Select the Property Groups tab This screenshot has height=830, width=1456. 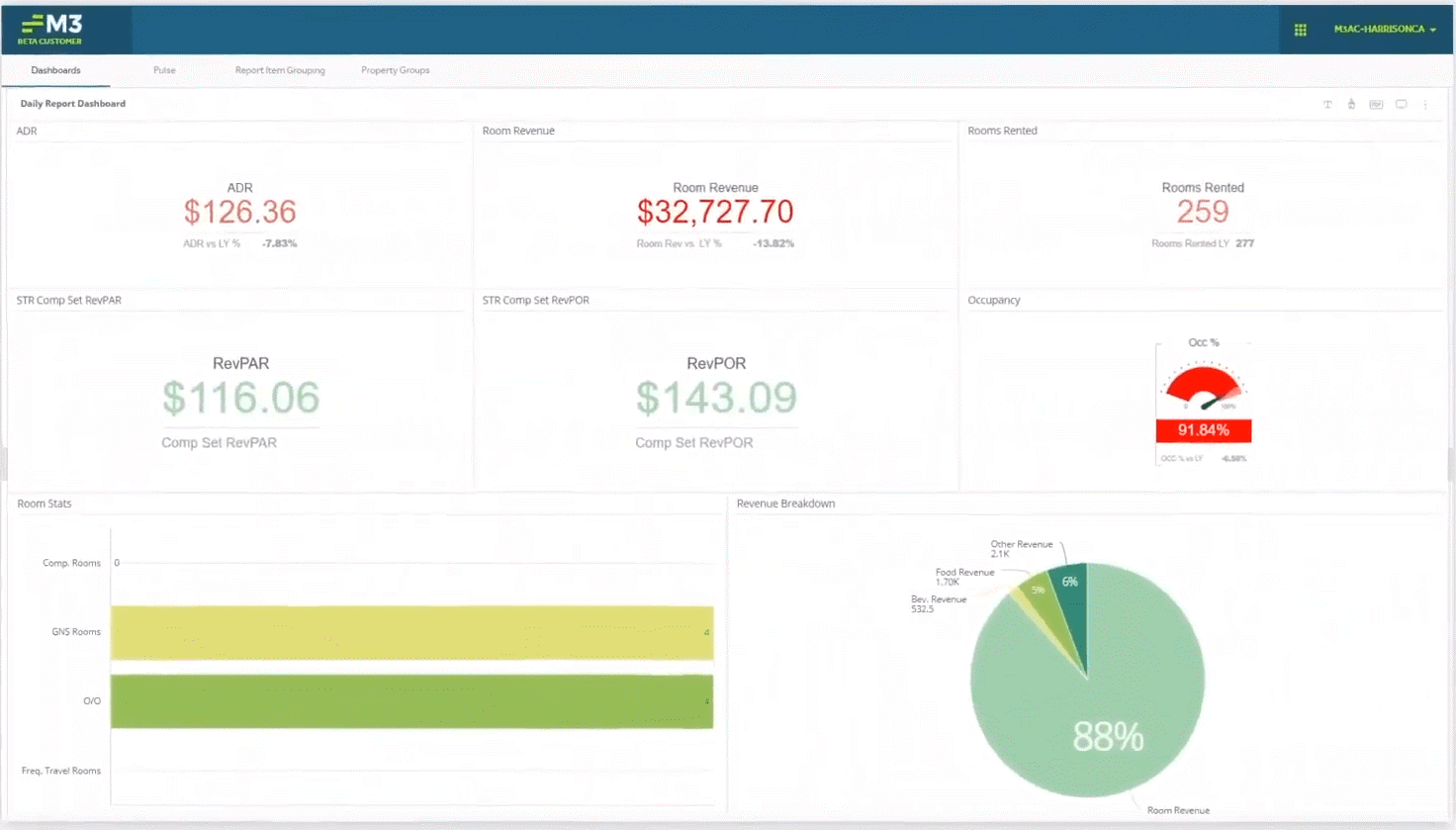(395, 70)
